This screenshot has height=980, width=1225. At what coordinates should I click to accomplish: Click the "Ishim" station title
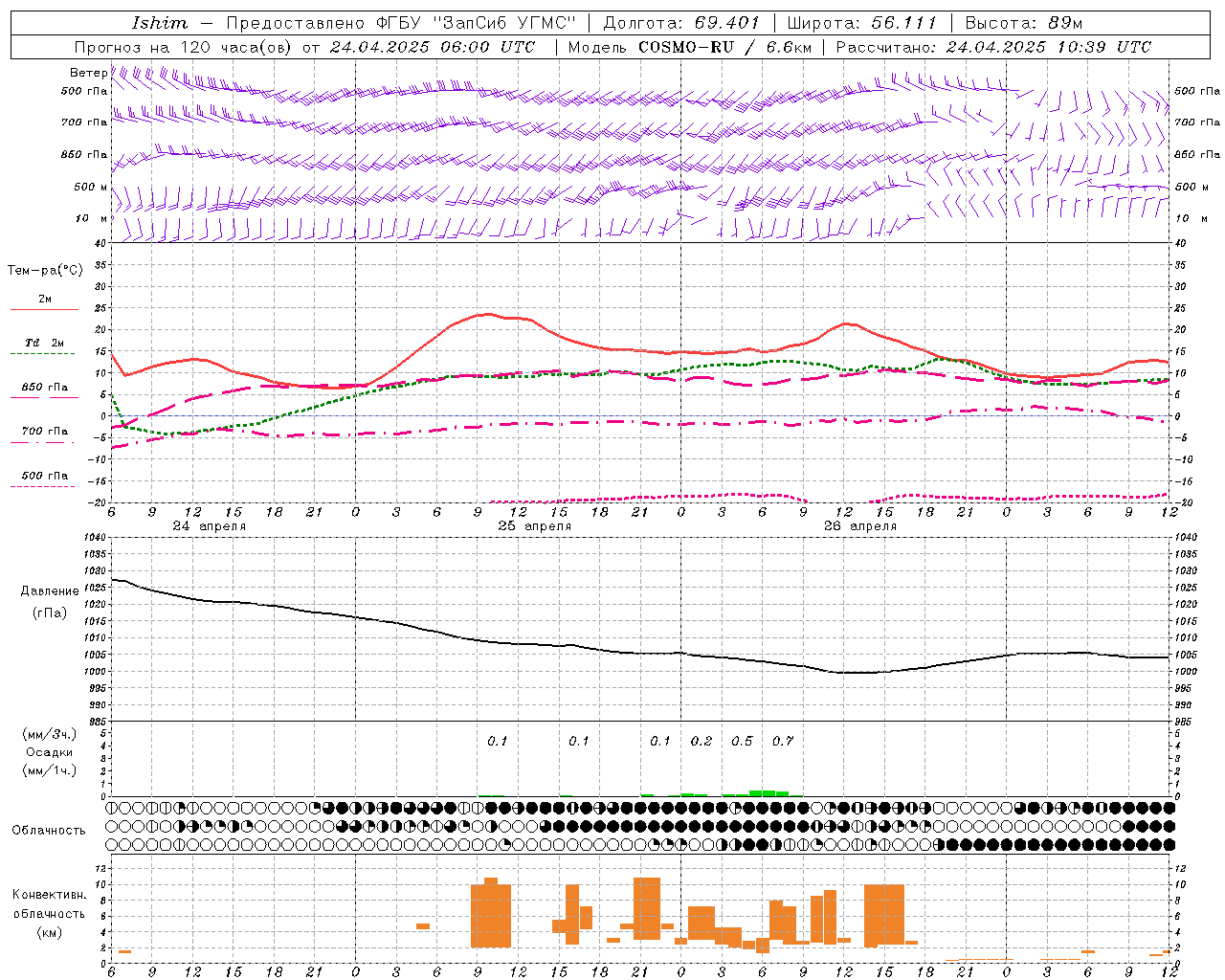click(x=159, y=23)
